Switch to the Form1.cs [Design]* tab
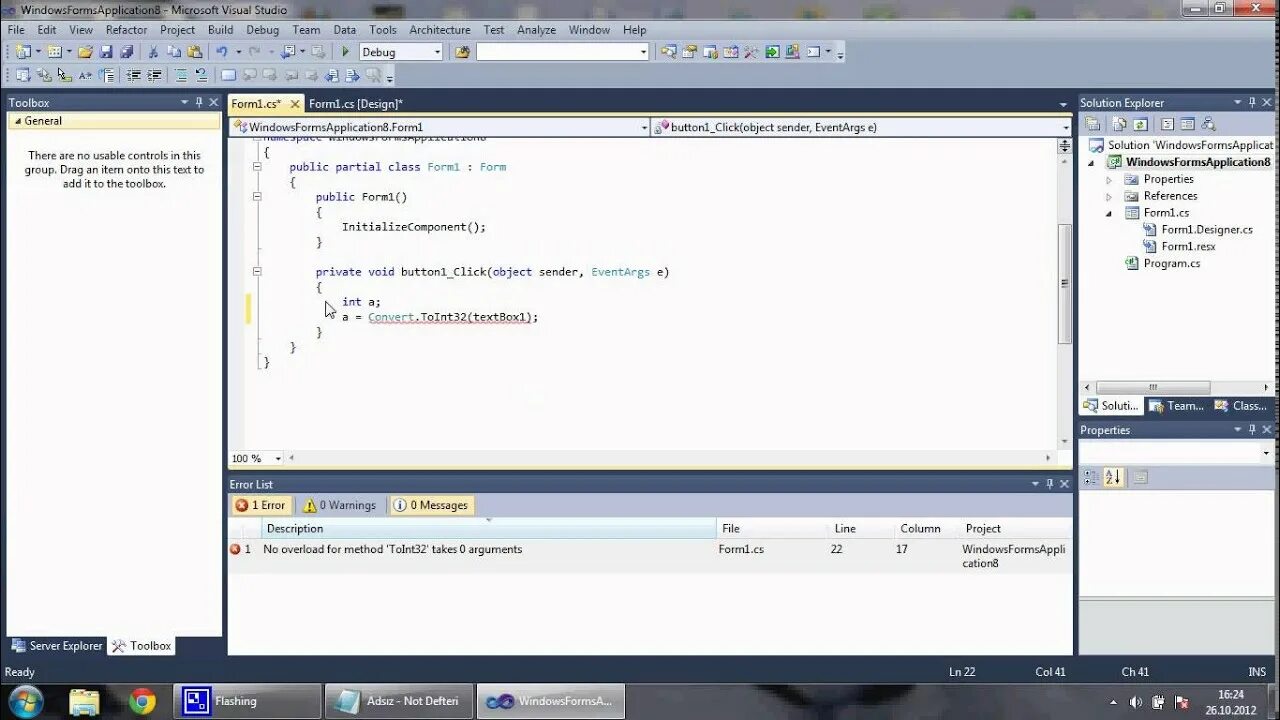Image resolution: width=1280 pixels, height=720 pixels. click(x=355, y=104)
